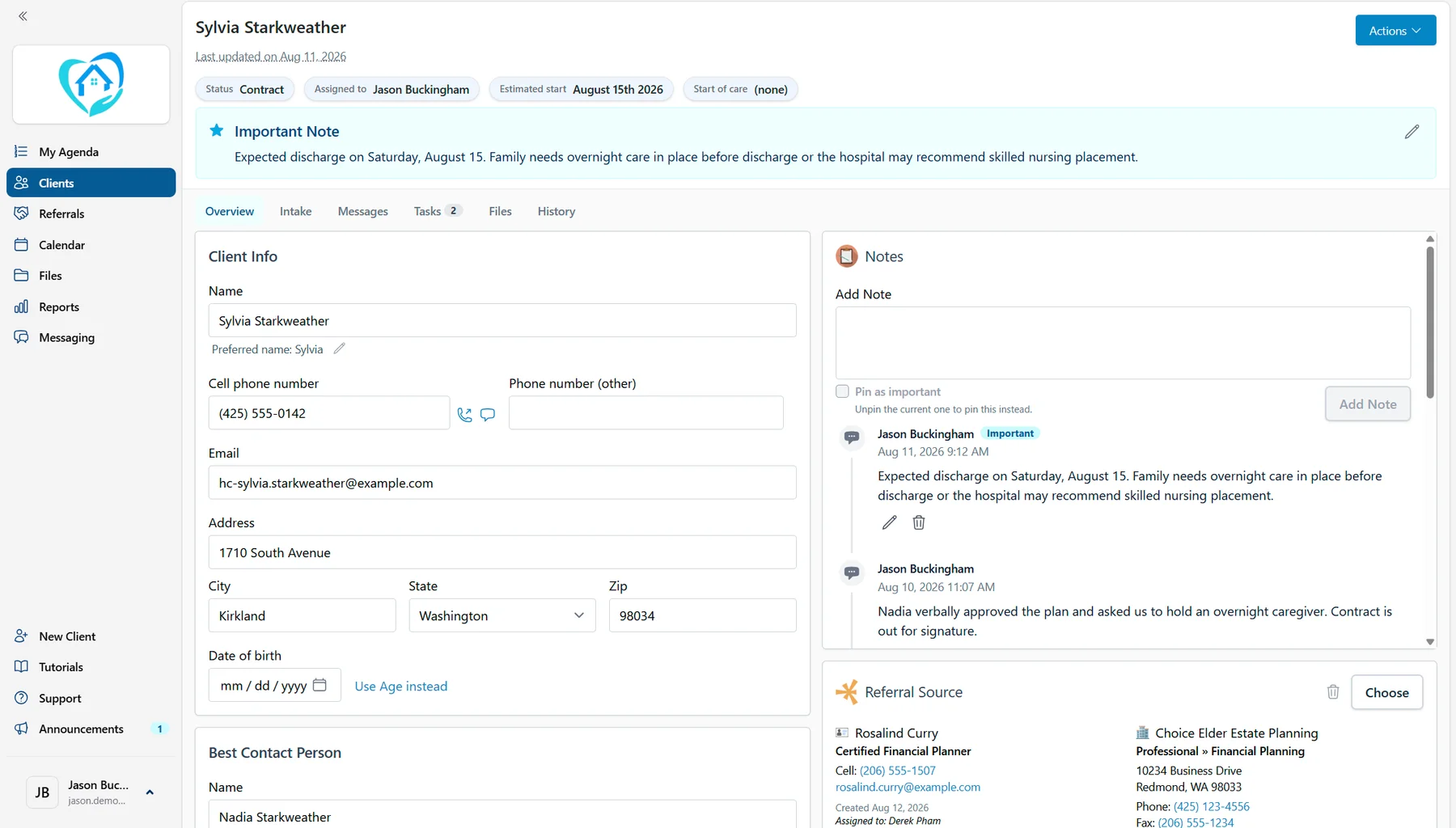Open the home care heart logo
This screenshot has height=828, width=1456.
coord(91,84)
